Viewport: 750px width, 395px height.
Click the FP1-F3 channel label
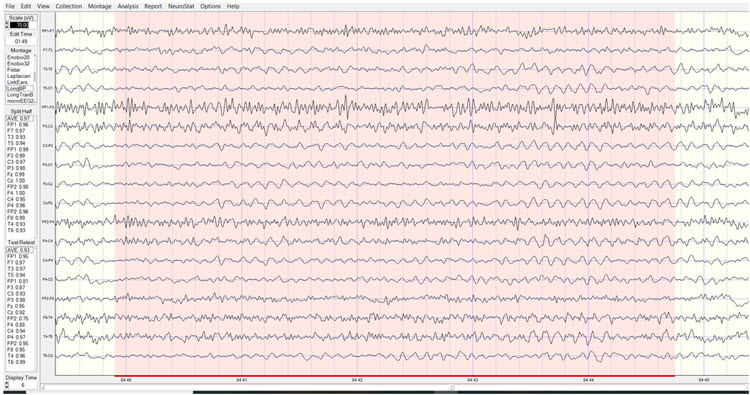[x=47, y=108]
